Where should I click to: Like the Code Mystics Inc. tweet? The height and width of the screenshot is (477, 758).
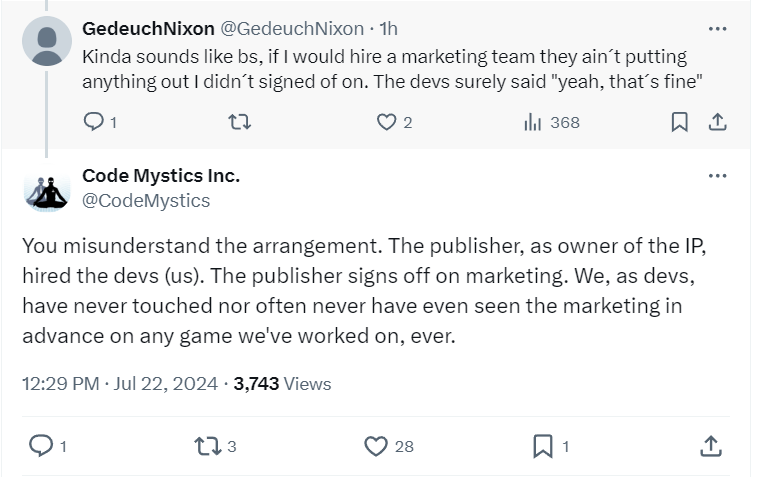tap(375, 446)
